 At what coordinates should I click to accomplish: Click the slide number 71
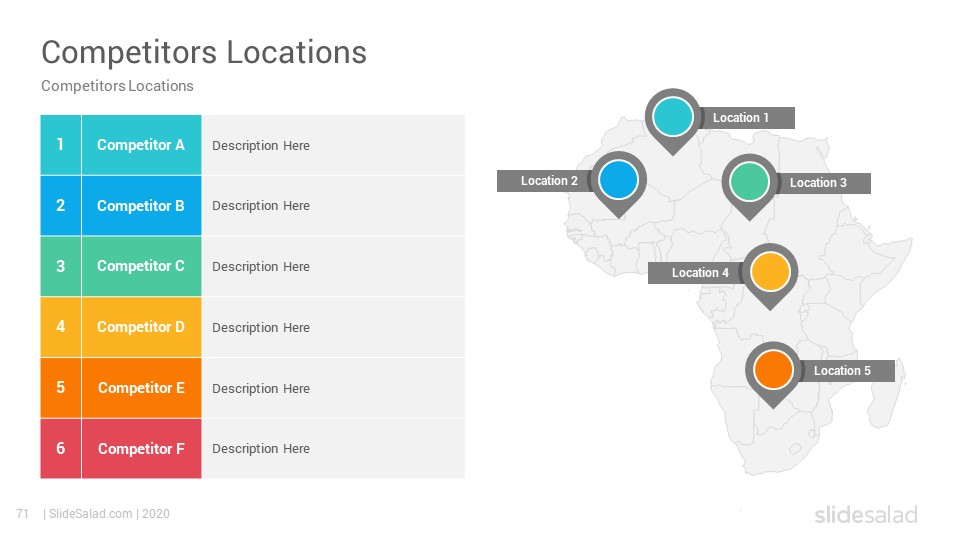tap(23, 514)
